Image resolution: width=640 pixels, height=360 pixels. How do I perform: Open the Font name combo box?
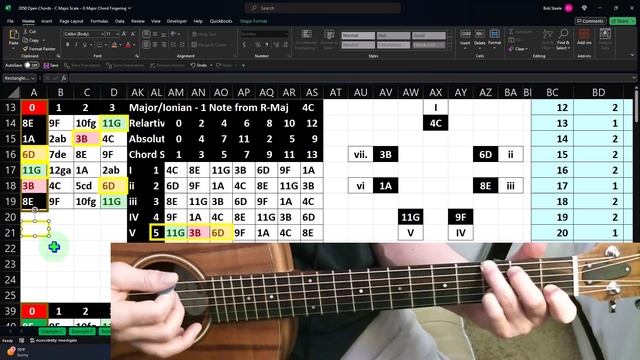[x=83, y=34]
